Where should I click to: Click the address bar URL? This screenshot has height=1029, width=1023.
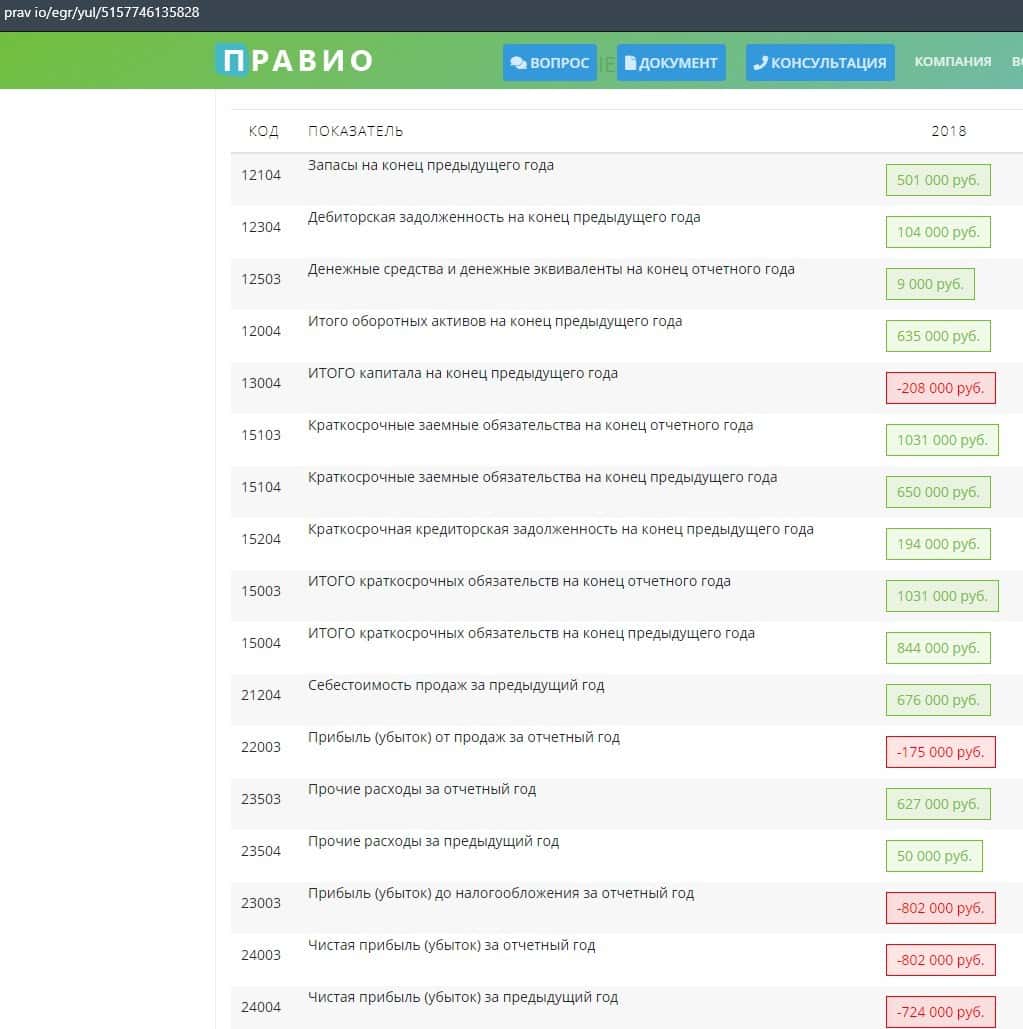102,12
